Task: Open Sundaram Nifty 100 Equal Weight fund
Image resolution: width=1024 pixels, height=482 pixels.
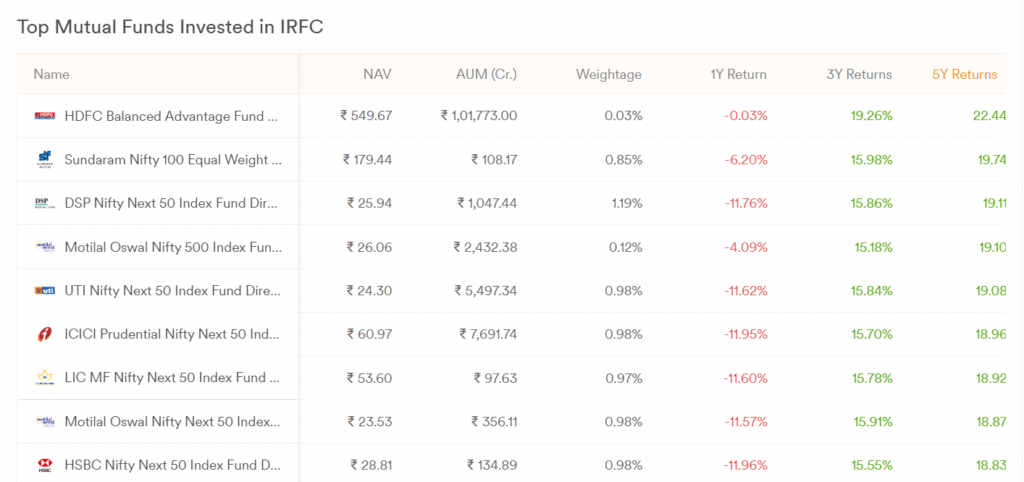Action: [x=173, y=160]
